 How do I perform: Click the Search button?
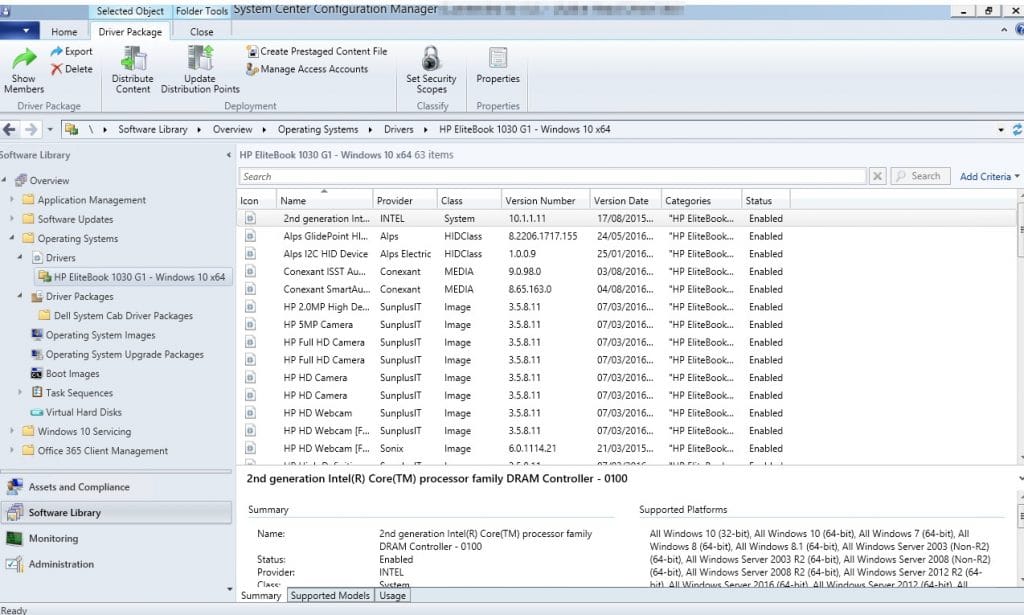[x=920, y=176]
